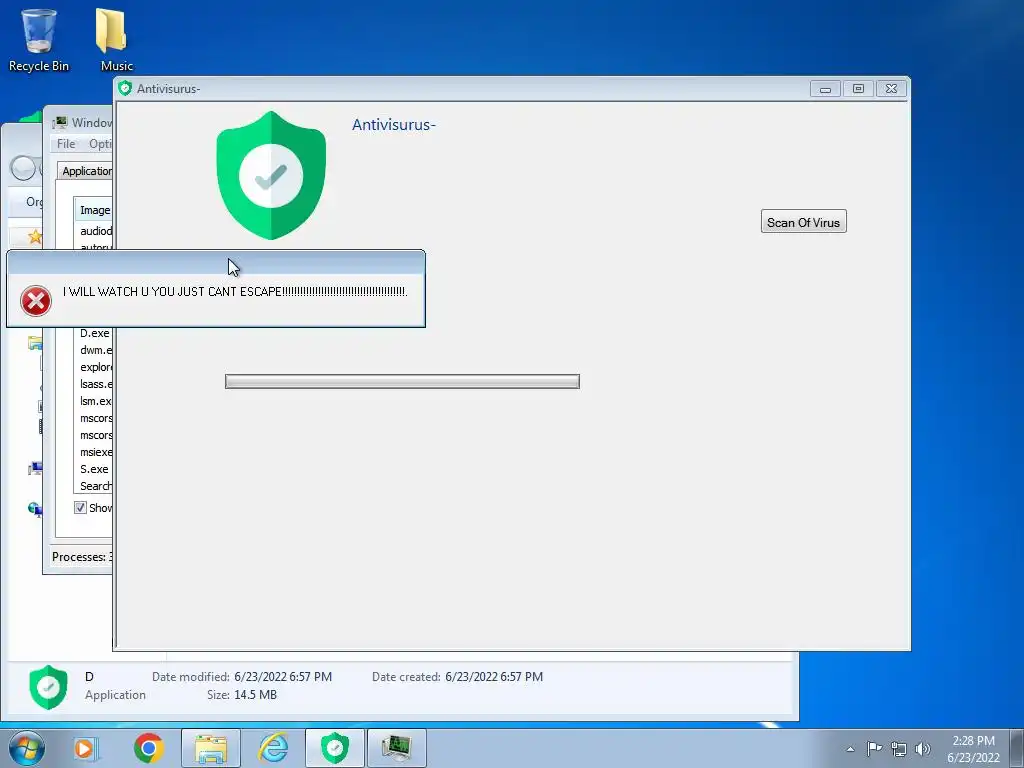
Task: Switch to Task Manager in taskbar
Action: tap(397, 748)
